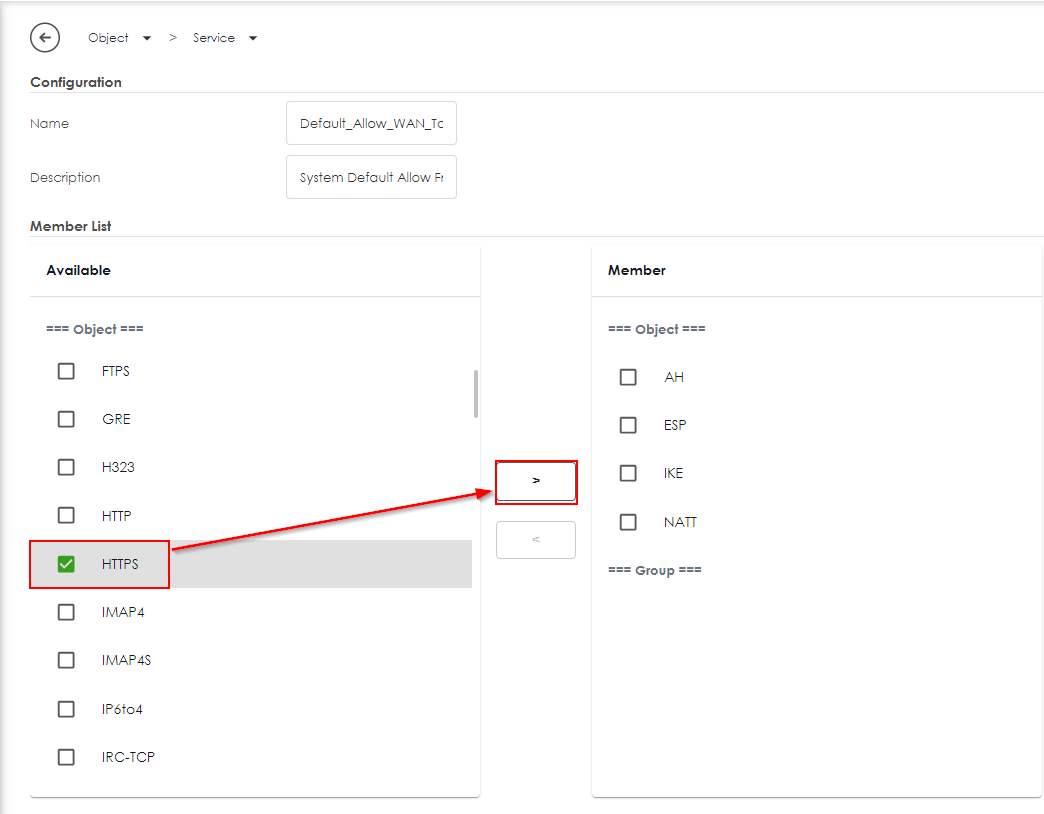Screen dimensions: 1044x814
Task: Select the GRE text label
Action: 117,419
